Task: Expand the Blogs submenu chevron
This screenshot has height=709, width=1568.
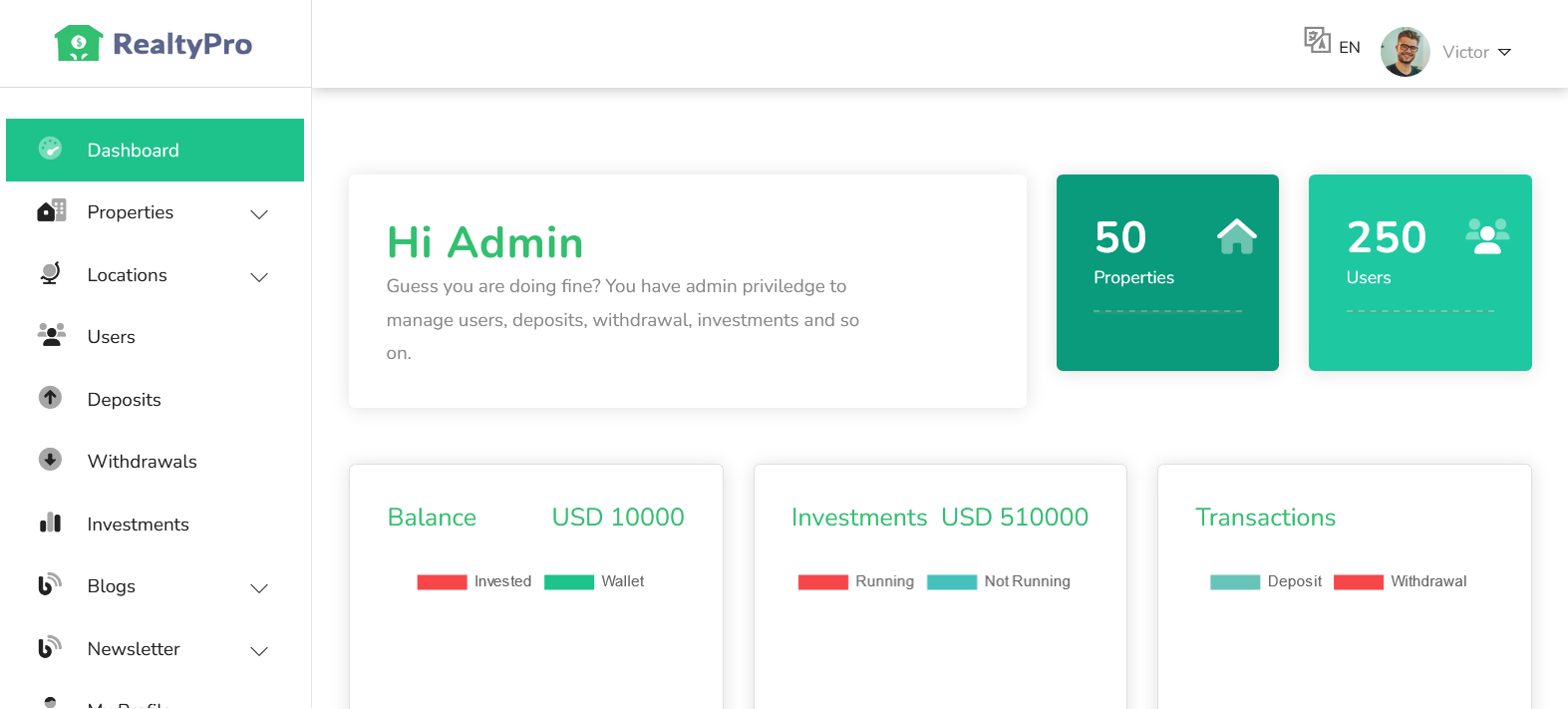Action: click(x=259, y=588)
